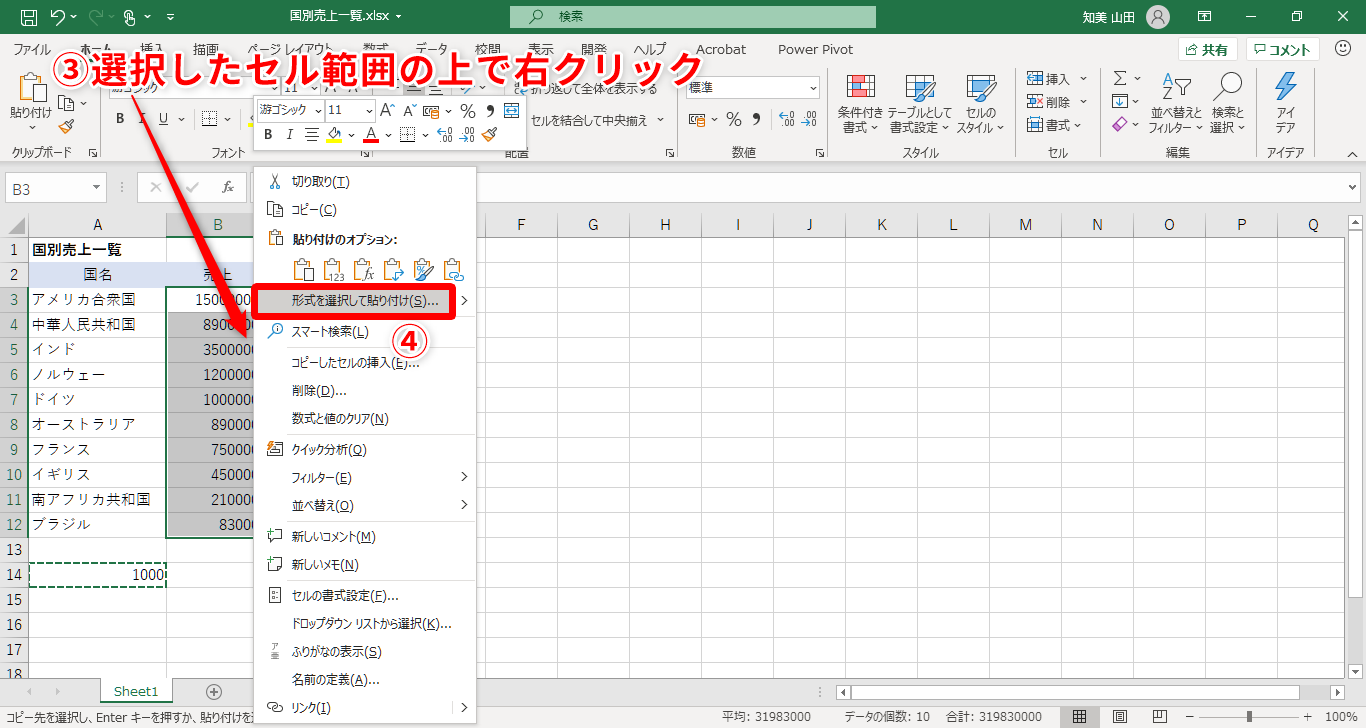Switch to Page Break Preview in the status bar

(1161, 717)
